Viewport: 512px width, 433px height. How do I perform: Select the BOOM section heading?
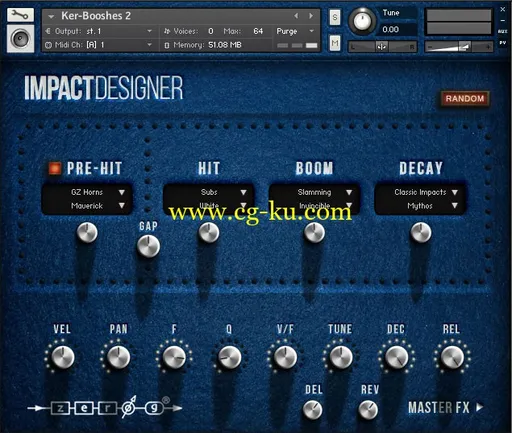point(314,168)
